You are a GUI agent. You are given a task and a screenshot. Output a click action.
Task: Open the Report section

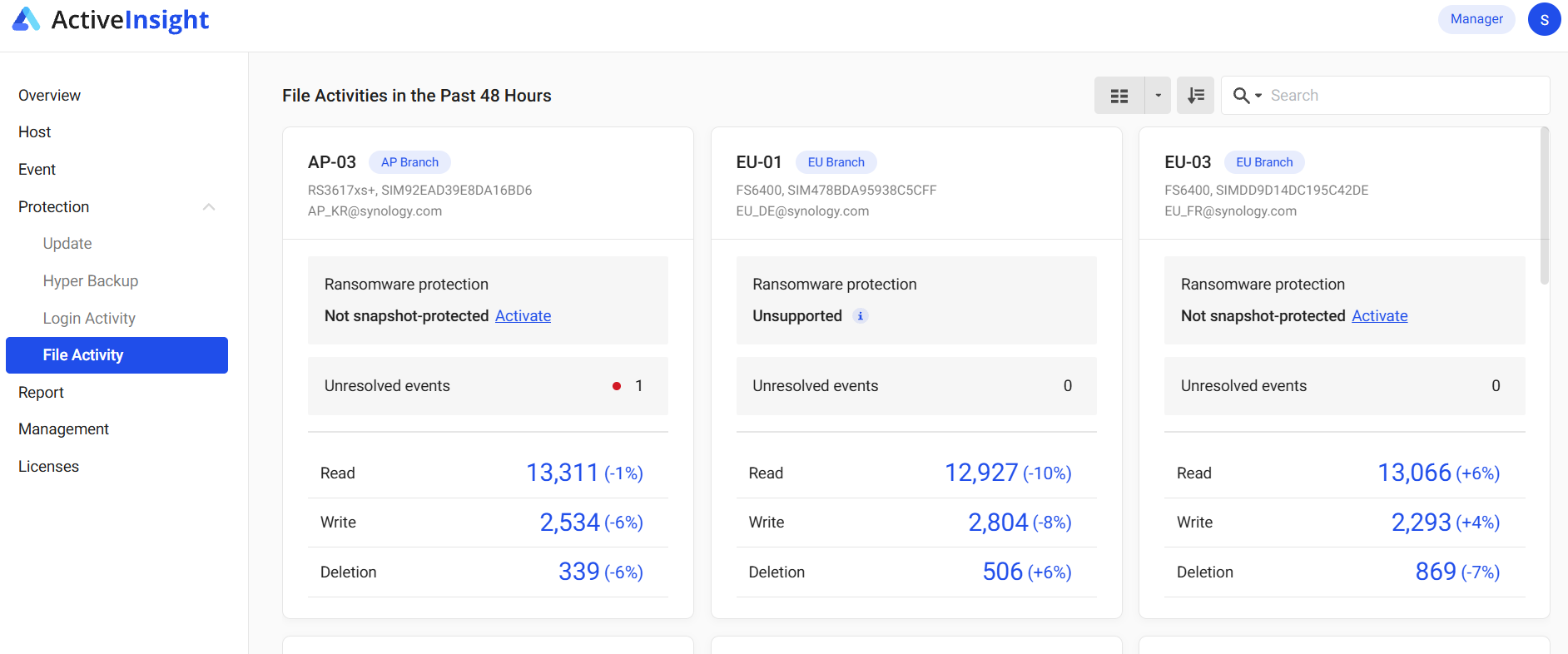tap(41, 393)
